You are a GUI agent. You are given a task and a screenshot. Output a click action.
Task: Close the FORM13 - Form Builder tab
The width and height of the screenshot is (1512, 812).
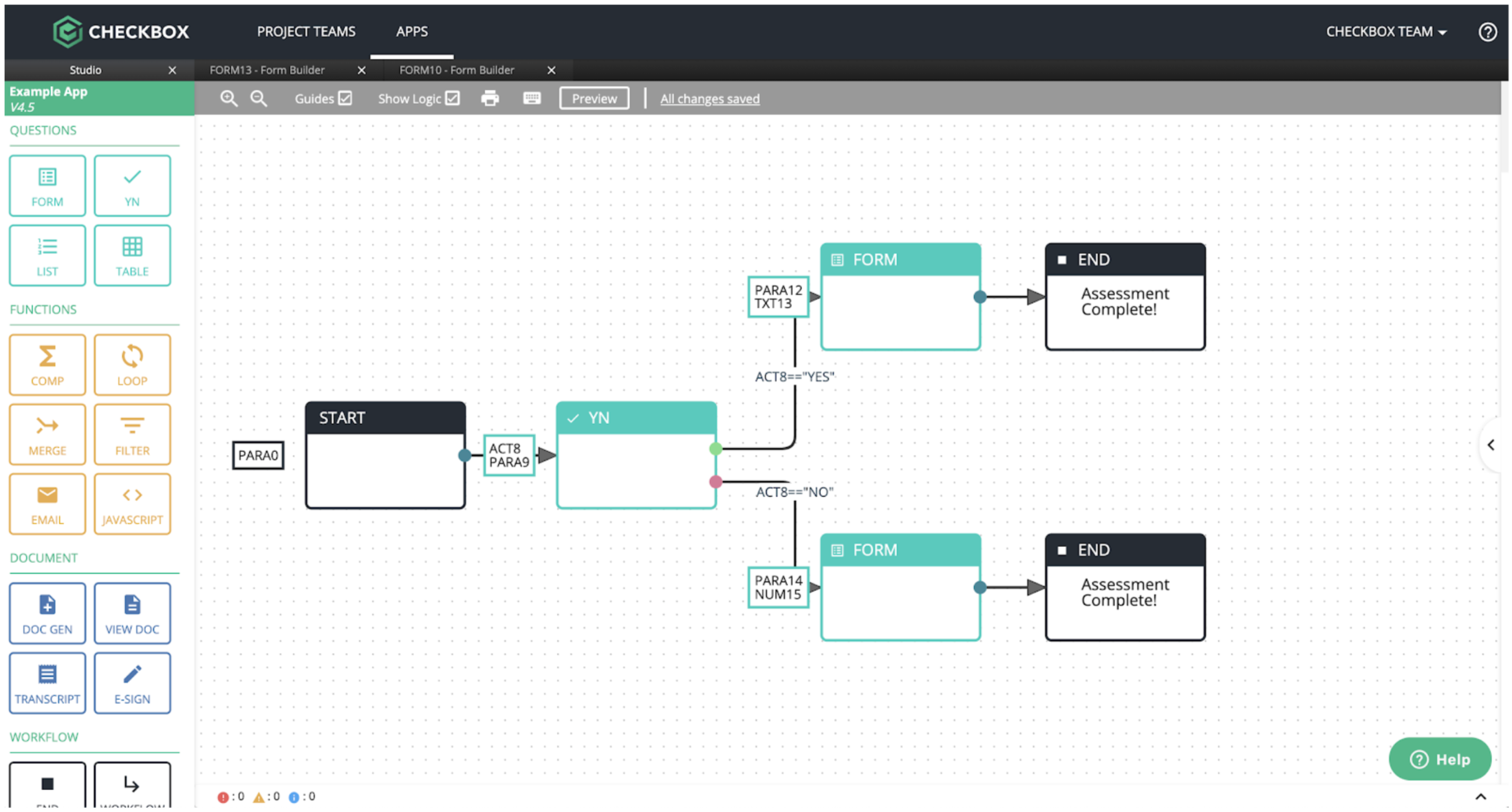point(362,70)
